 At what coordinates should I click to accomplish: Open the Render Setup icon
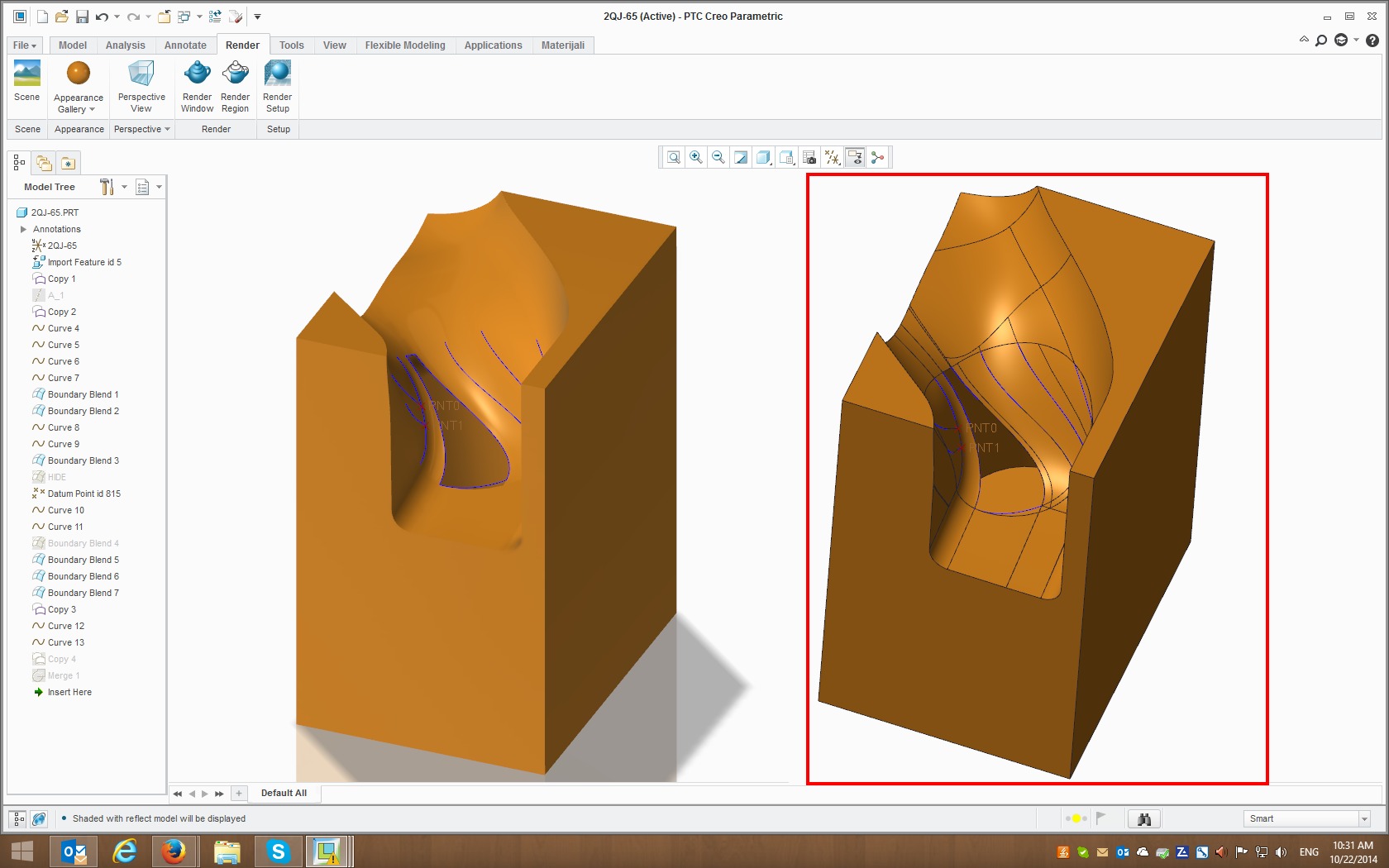point(278,73)
